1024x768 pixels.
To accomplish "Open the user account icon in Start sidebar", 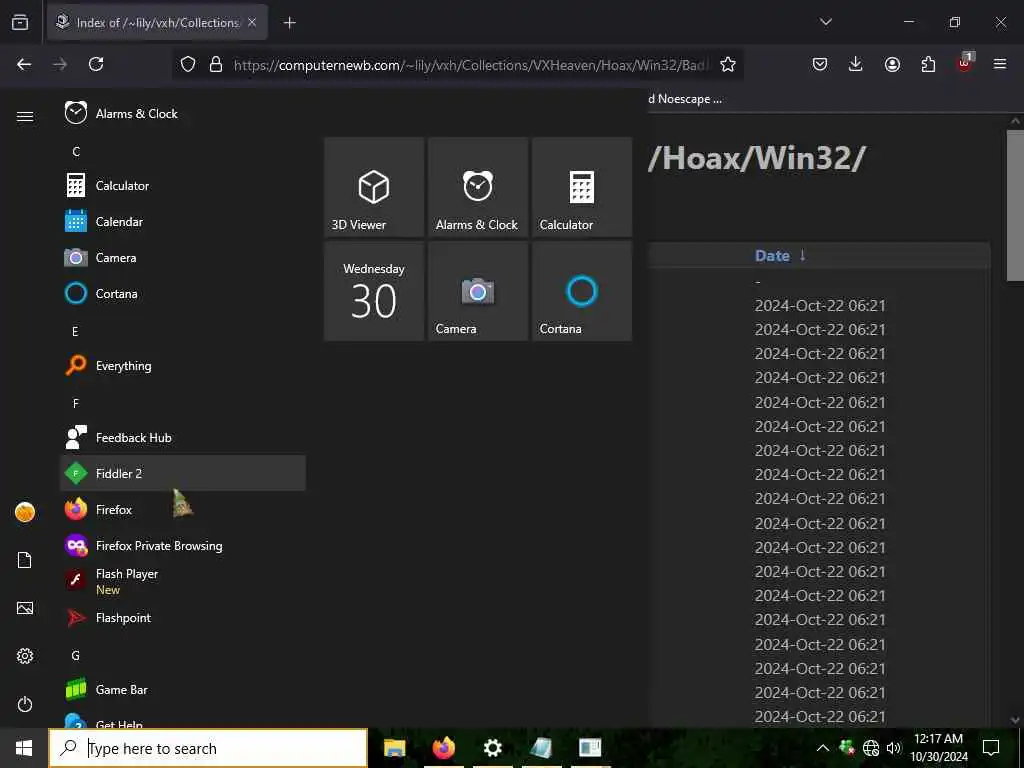I will [25, 512].
